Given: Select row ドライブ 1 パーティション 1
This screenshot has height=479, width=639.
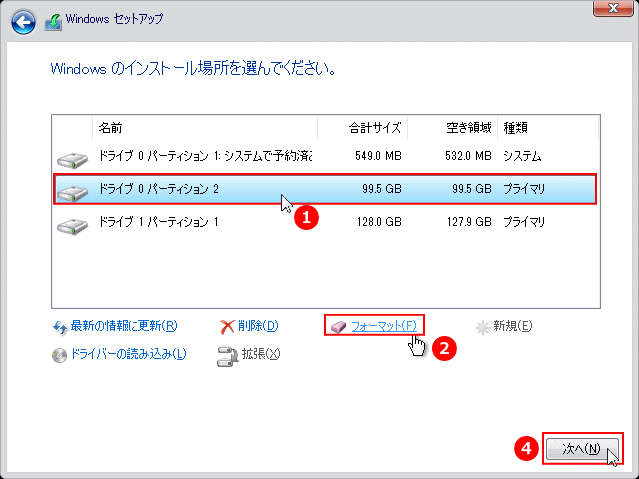Looking at the screenshot, I should click(325, 222).
